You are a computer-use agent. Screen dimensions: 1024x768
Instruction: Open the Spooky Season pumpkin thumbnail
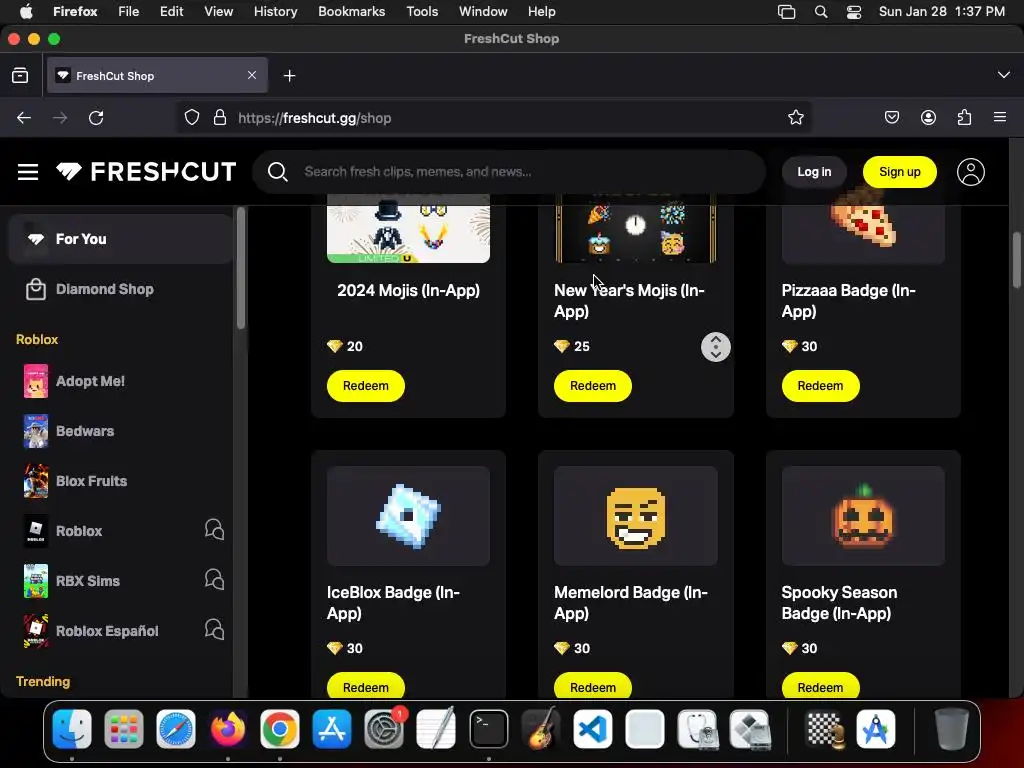click(x=863, y=516)
